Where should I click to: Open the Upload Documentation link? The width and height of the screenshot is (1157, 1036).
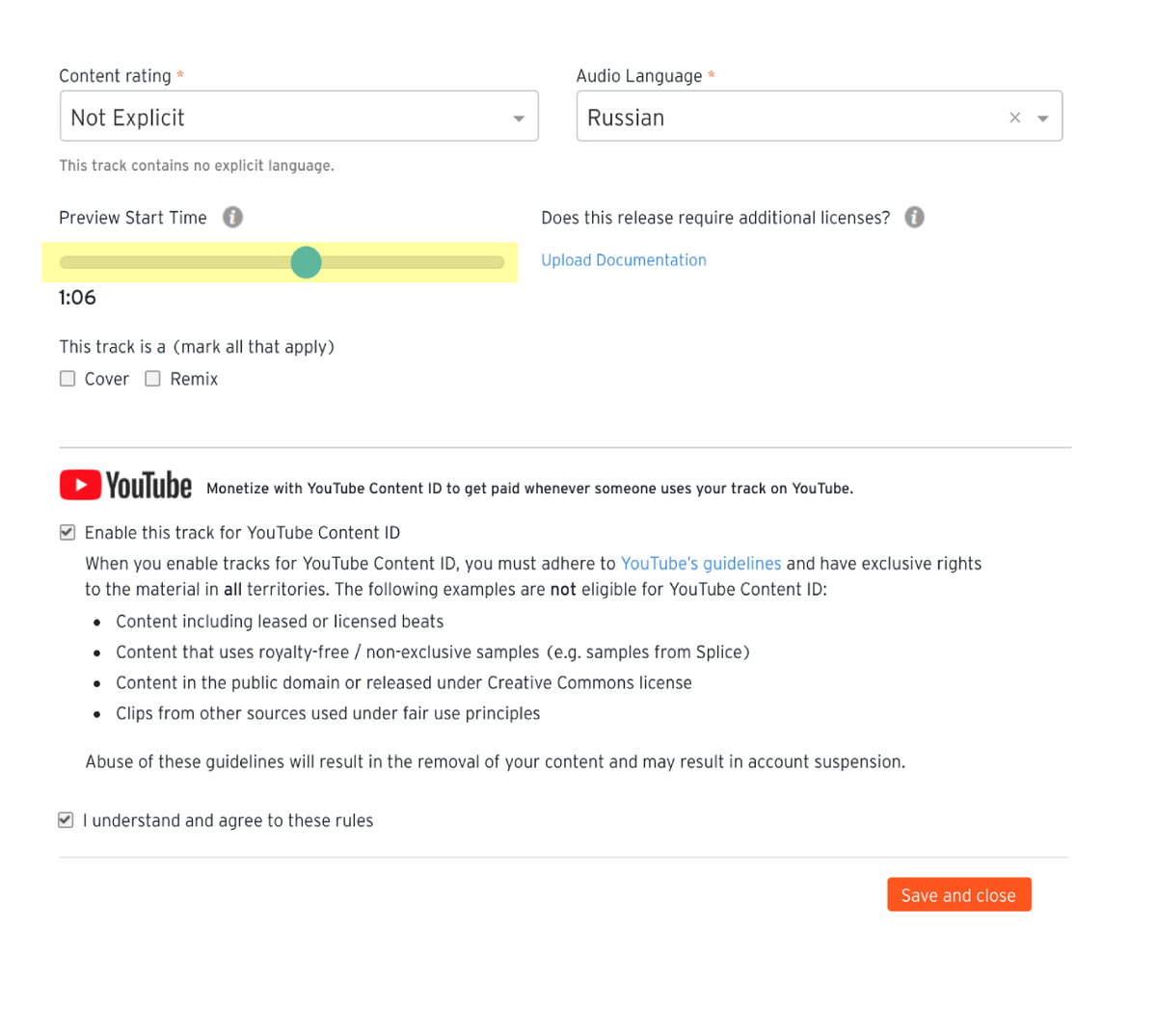click(624, 260)
